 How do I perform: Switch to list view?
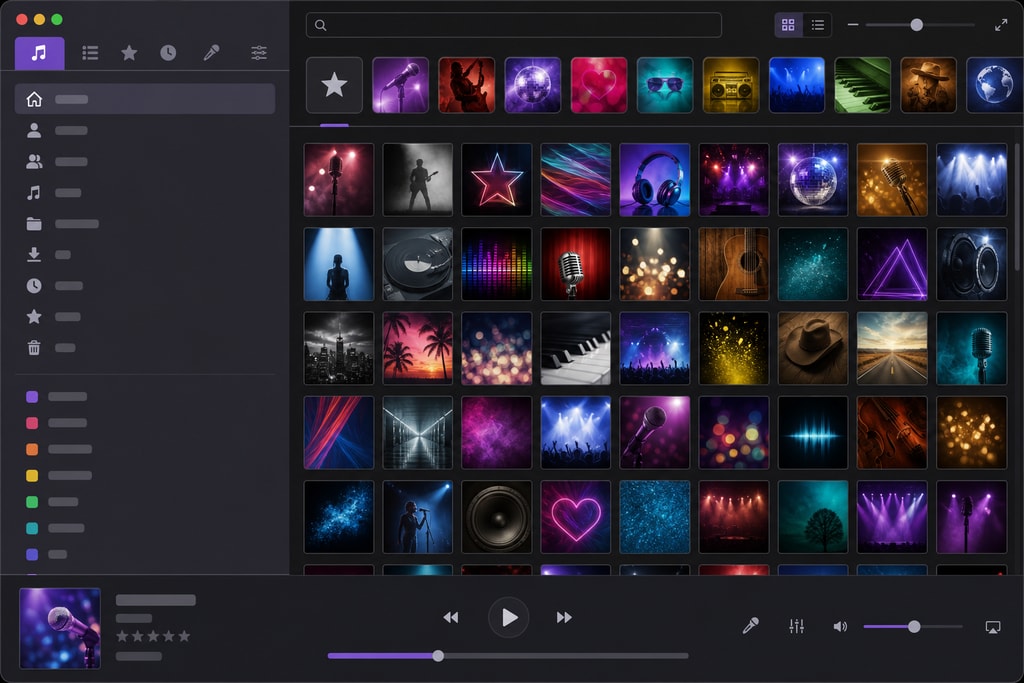[x=818, y=25]
